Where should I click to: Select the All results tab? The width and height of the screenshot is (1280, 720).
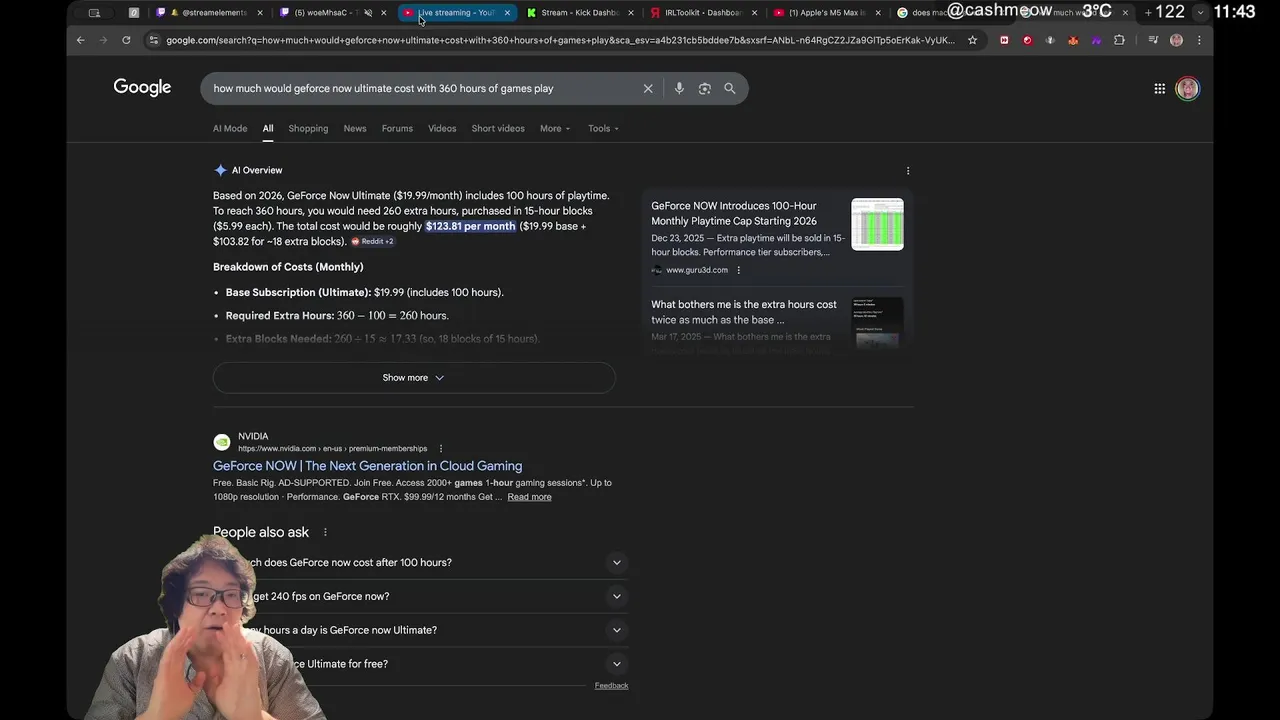tap(268, 128)
